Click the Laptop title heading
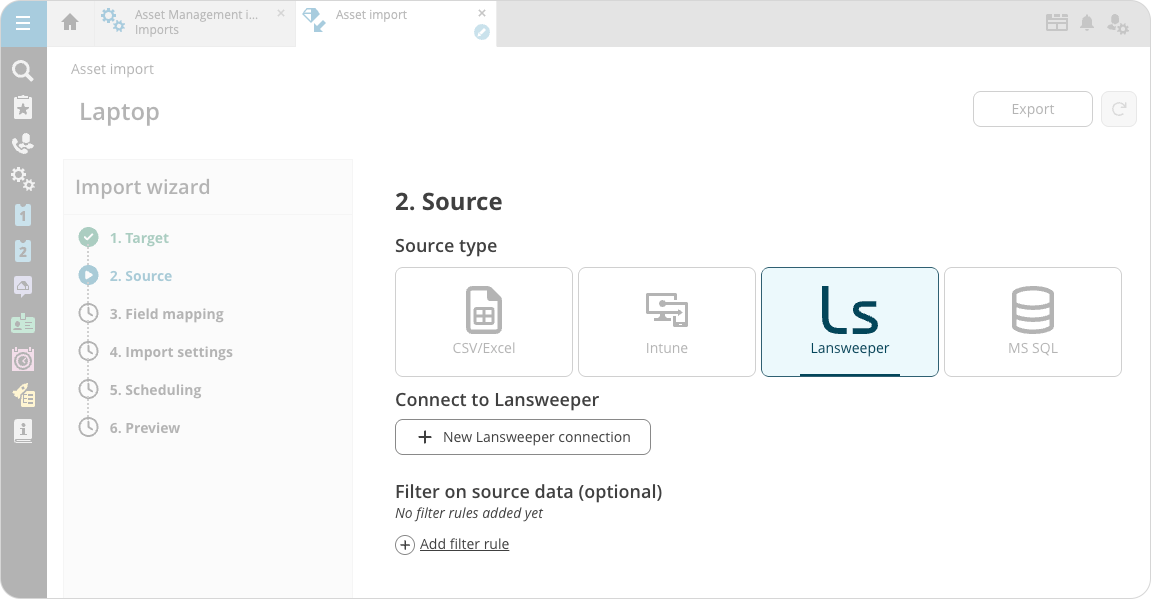Screen dimensions: 1162x608 (x=119, y=112)
